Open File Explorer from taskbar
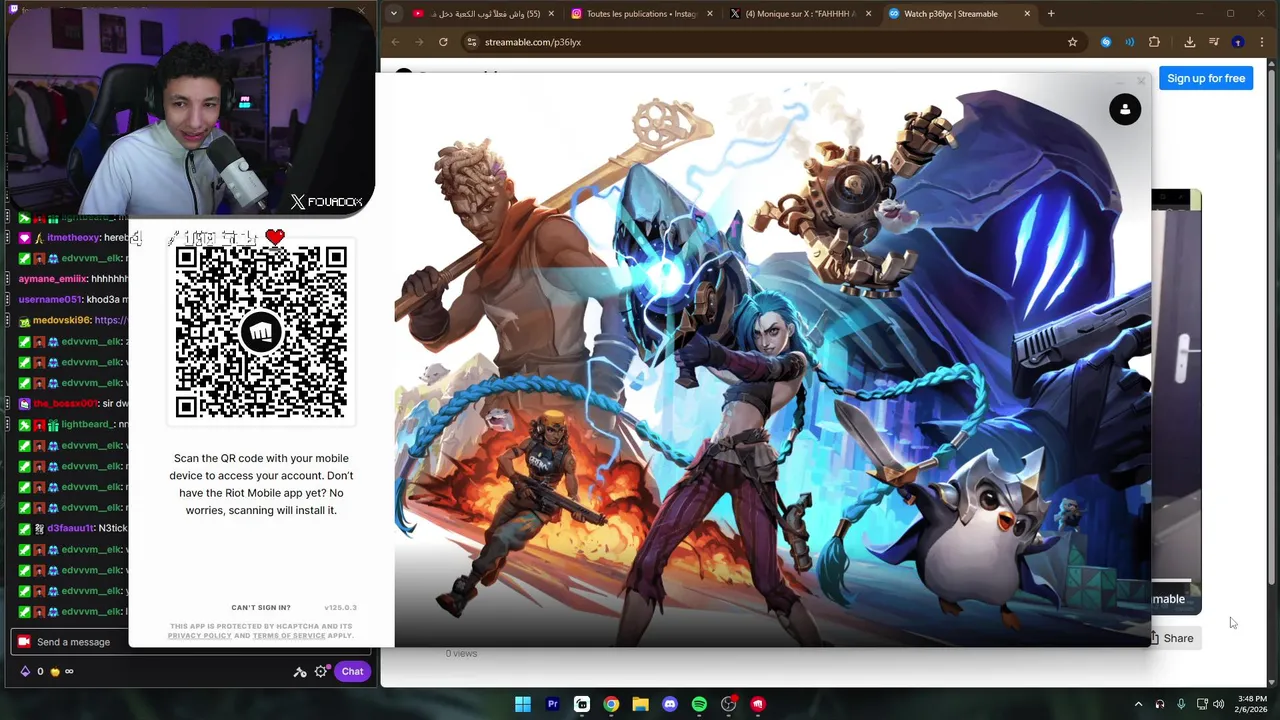This screenshot has width=1280, height=720. pos(640,704)
